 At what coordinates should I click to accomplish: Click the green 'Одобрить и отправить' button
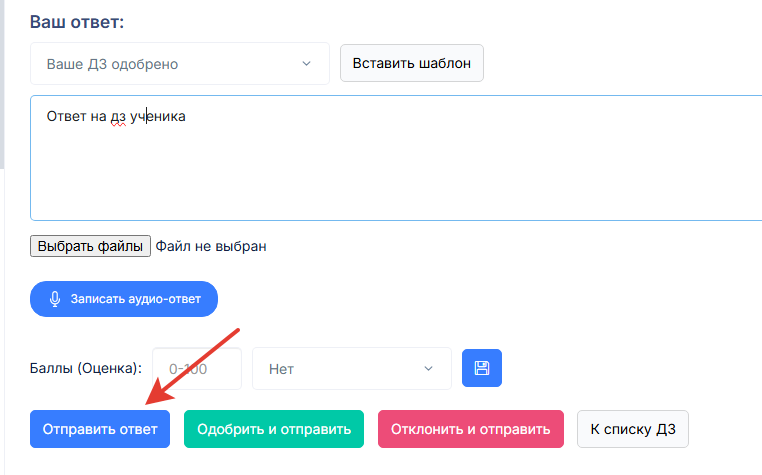(x=274, y=429)
